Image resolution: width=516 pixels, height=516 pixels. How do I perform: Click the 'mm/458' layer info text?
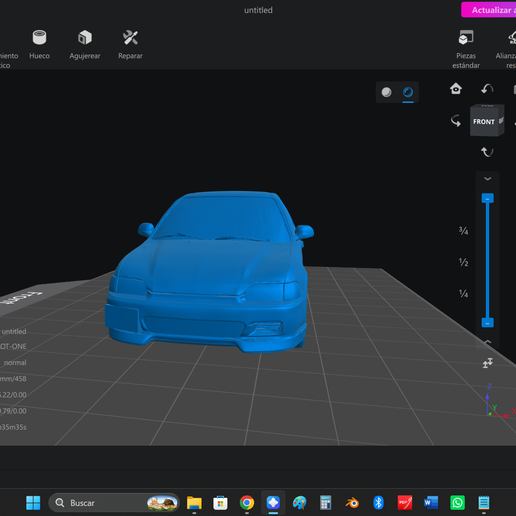pyautogui.click(x=13, y=379)
